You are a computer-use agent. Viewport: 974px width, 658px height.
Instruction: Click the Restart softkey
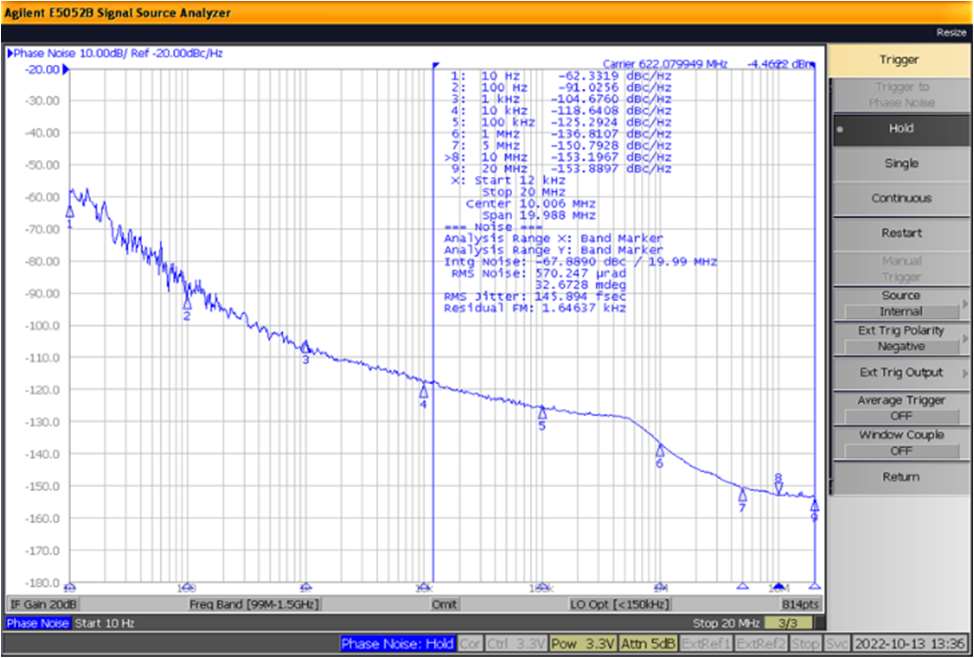point(900,233)
